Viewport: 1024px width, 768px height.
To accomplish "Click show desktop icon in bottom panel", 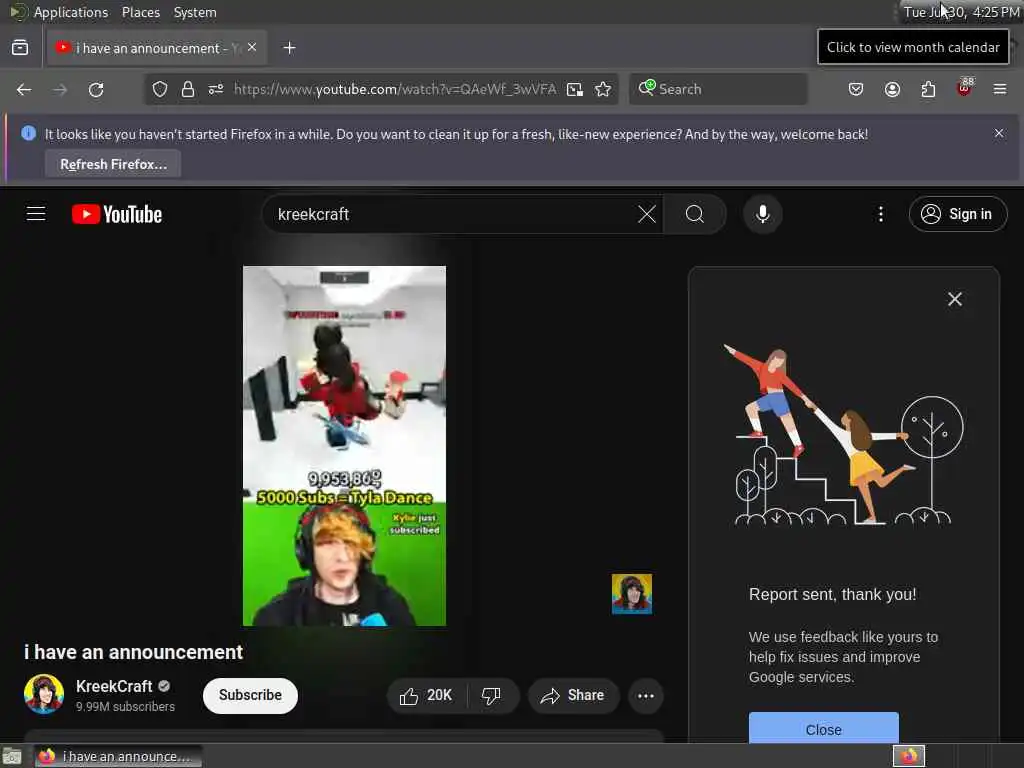I will coord(12,756).
